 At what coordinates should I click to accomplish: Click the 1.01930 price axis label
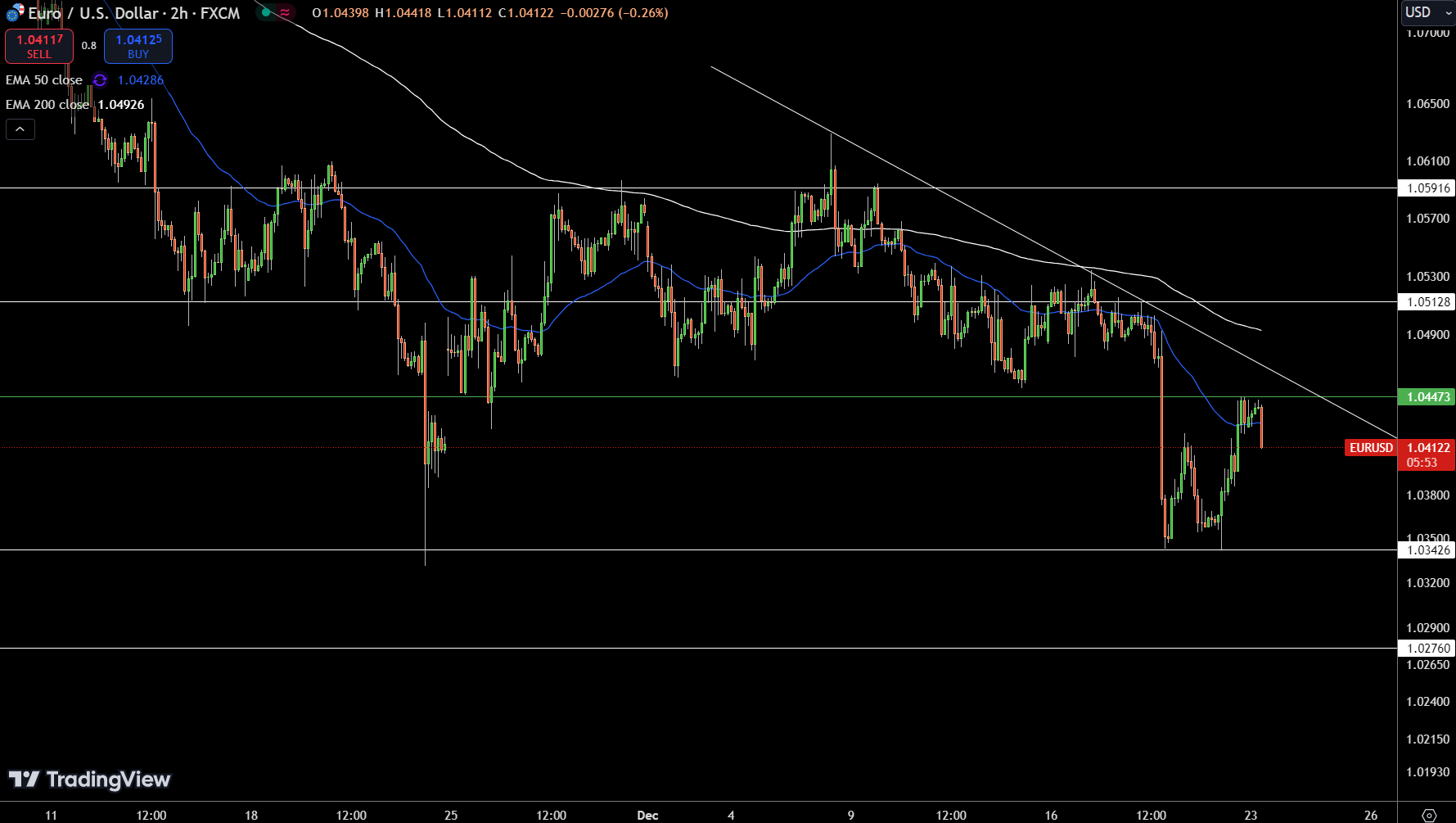tap(1427, 772)
